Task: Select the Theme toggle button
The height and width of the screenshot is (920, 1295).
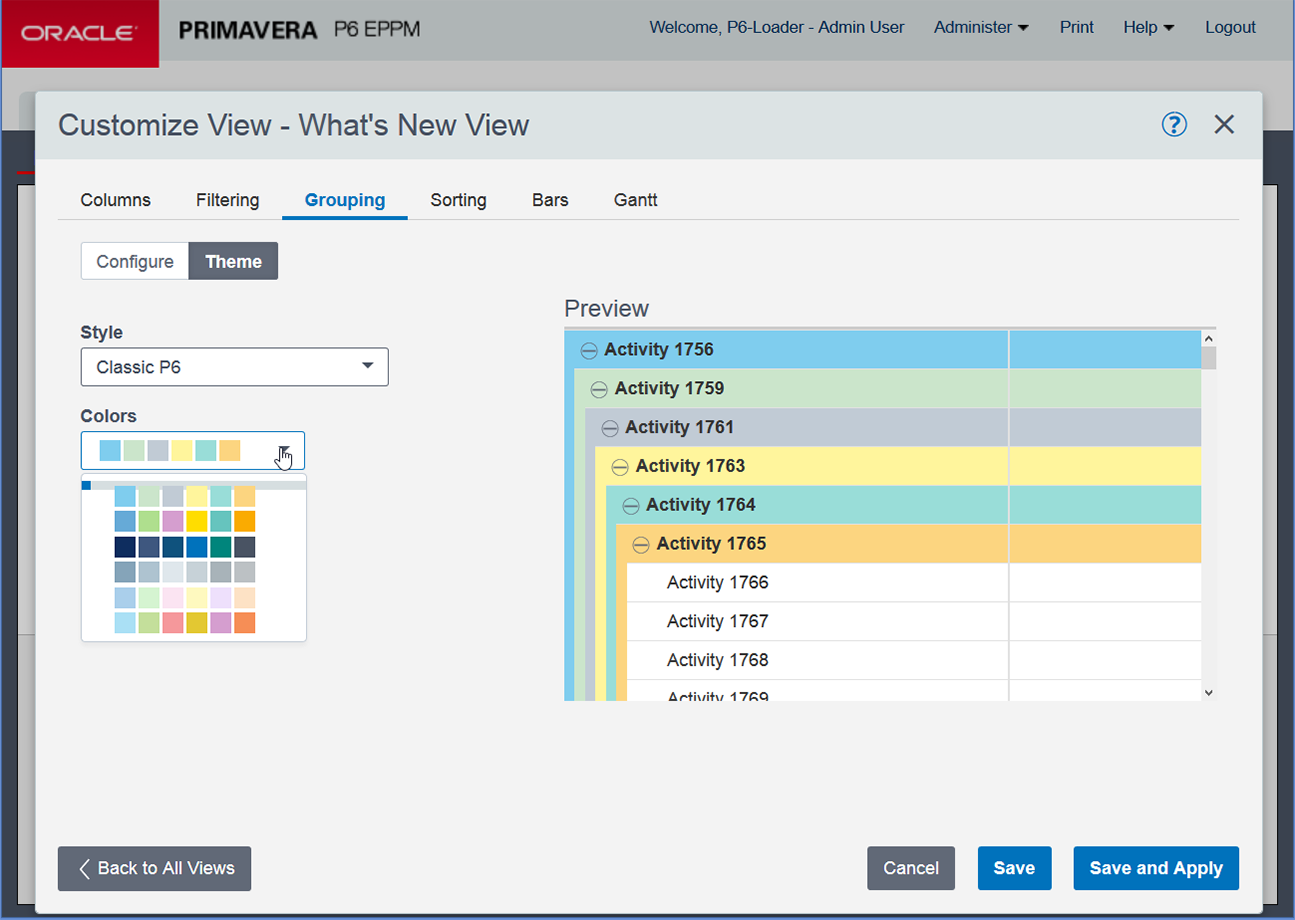Action: (x=233, y=261)
